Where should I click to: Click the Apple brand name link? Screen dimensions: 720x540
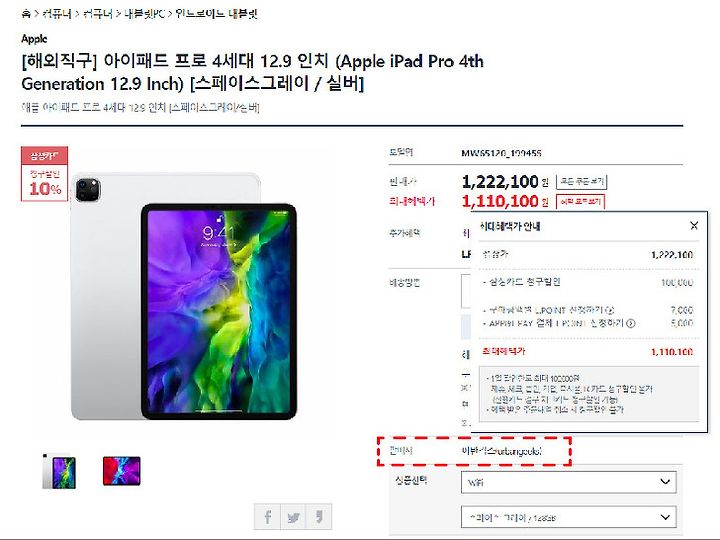34,39
